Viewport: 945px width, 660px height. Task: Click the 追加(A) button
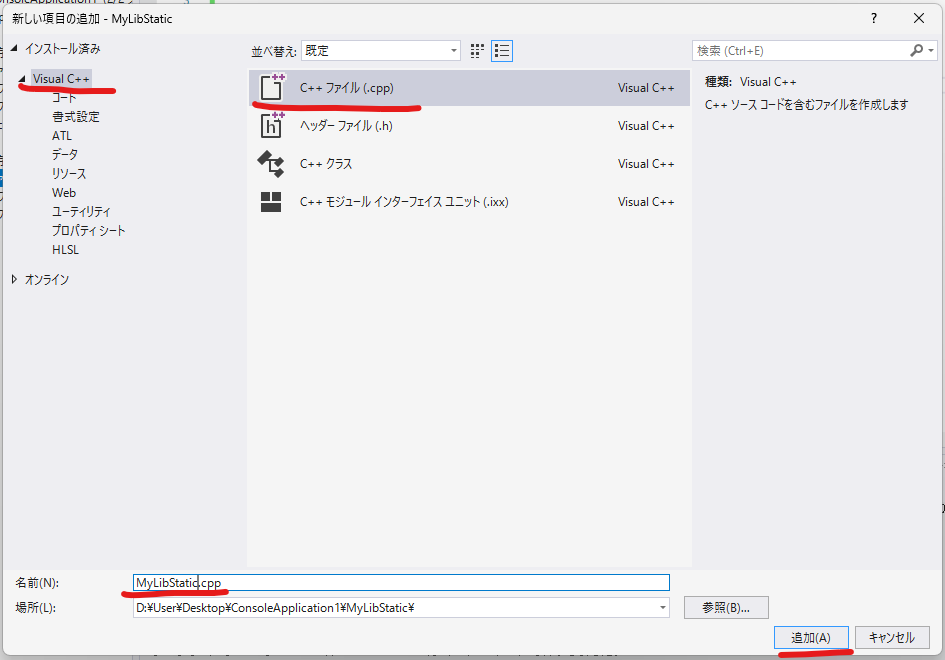click(811, 637)
